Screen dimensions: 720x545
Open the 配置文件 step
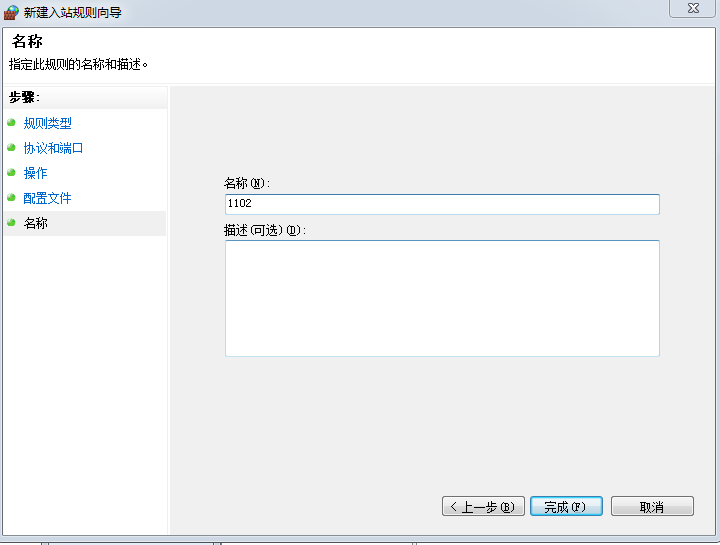click(47, 198)
